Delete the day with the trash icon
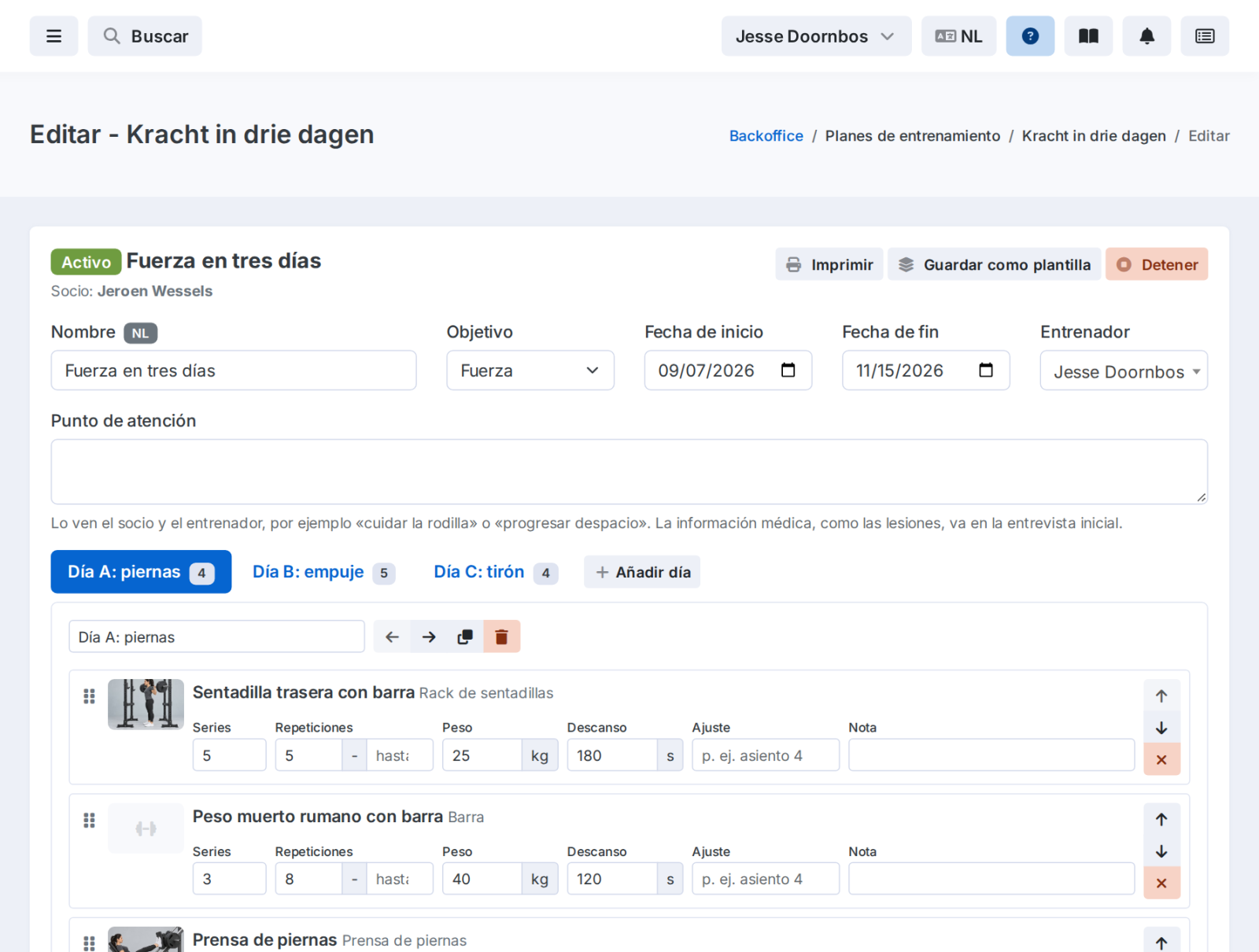Screen dimensions: 1259x952 501,637
